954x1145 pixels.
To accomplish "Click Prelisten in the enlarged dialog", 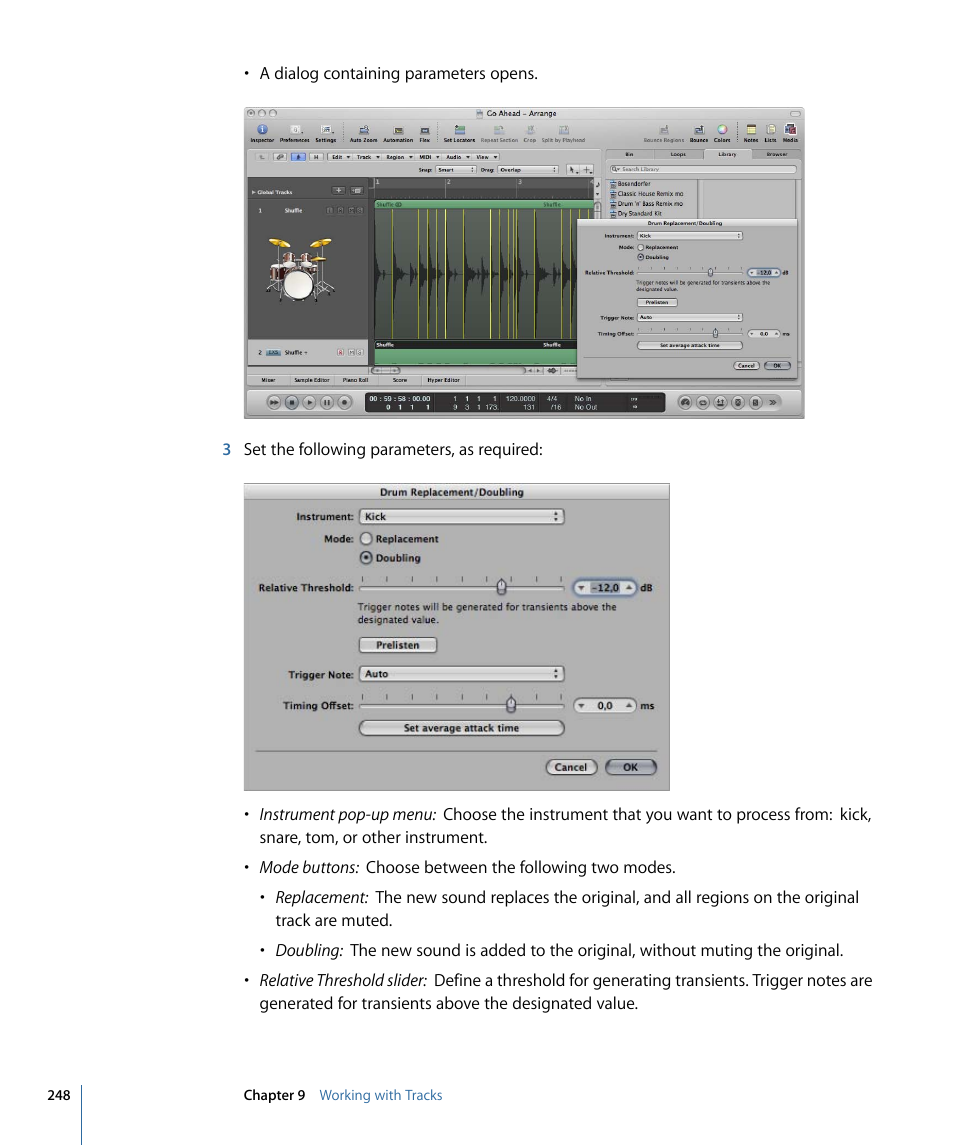I will (x=398, y=645).
